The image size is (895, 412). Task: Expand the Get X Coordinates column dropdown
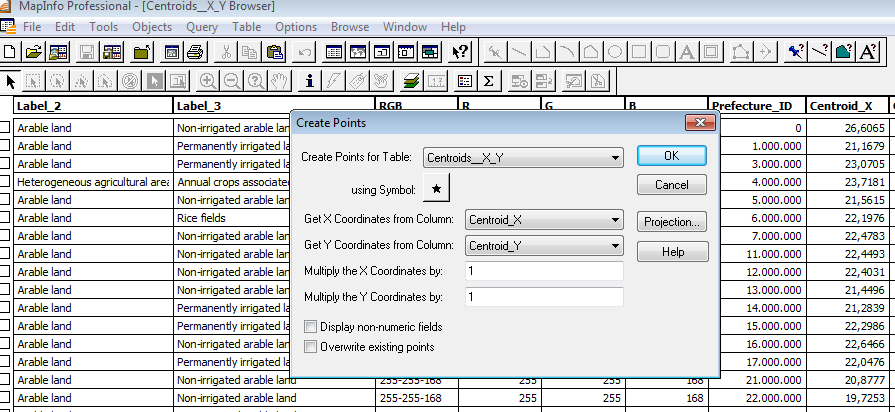(x=615, y=220)
